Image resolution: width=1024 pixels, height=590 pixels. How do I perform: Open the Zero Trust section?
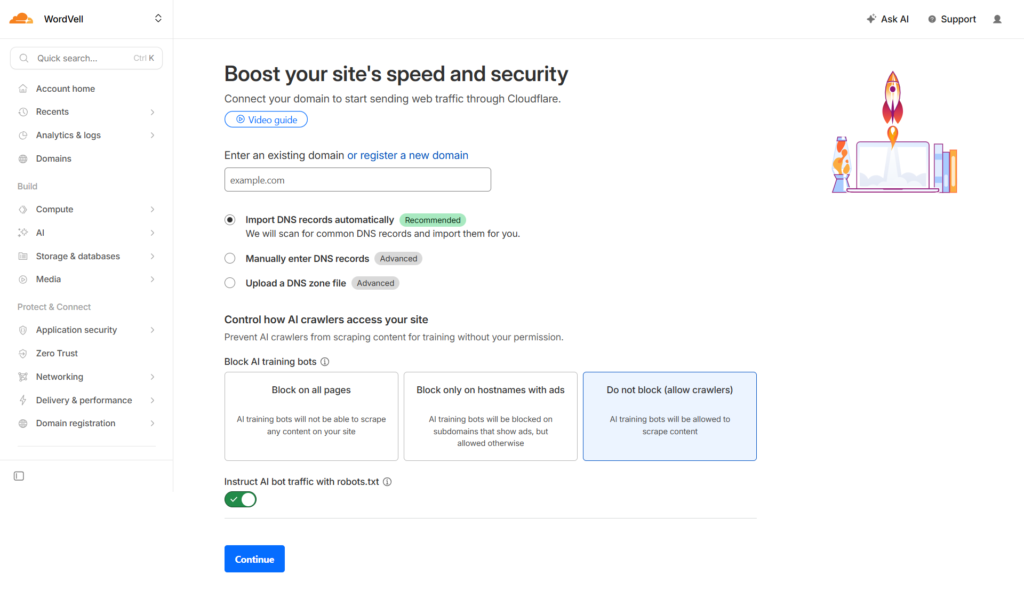click(58, 352)
